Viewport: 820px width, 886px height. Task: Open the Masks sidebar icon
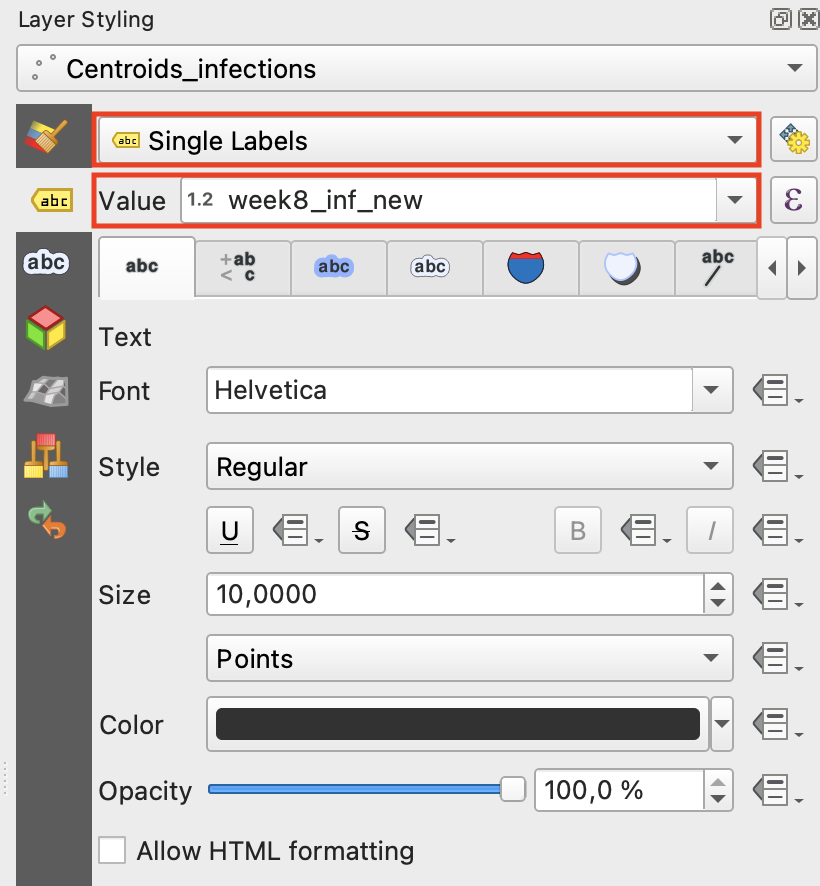(x=46, y=263)
